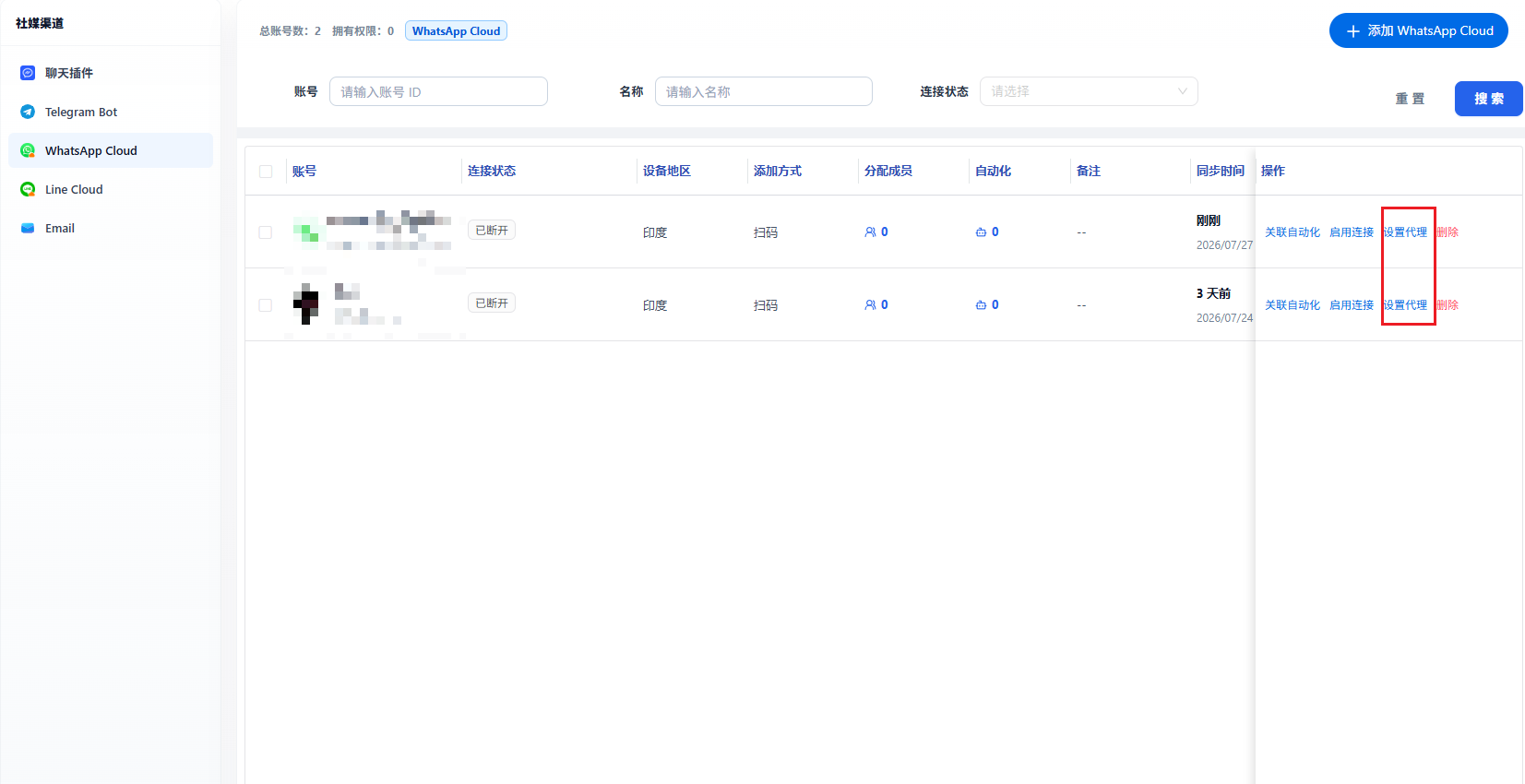Open the 聊天插件 sidebar item
The height and width of the screenshot is (784, 1525).
(111, 73)
